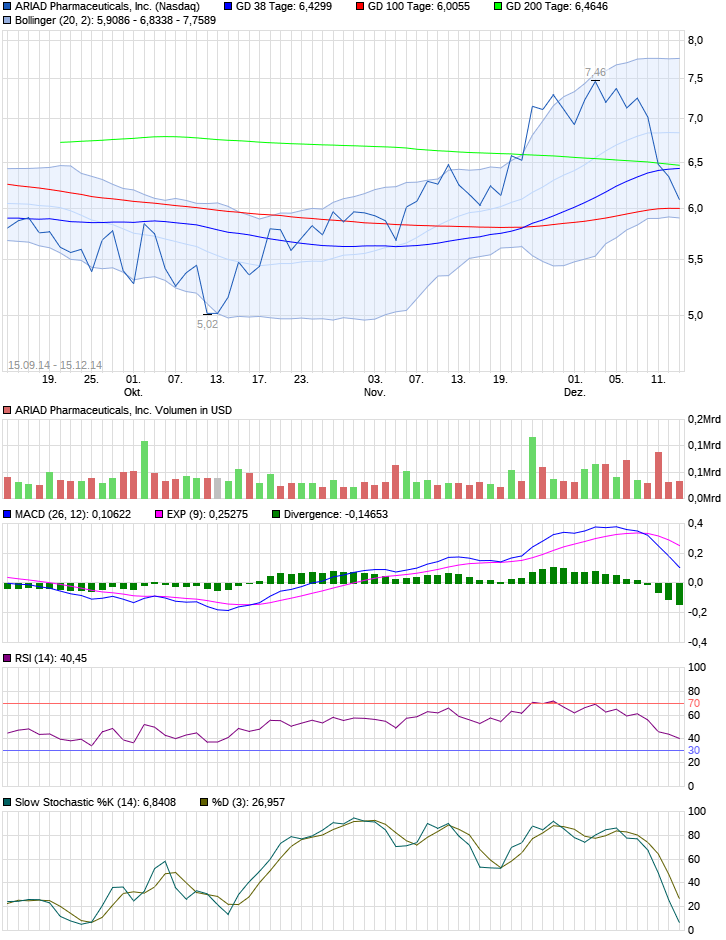Click the RSI (14) purple swatch
726x940 pixels.
pos(7,658)
